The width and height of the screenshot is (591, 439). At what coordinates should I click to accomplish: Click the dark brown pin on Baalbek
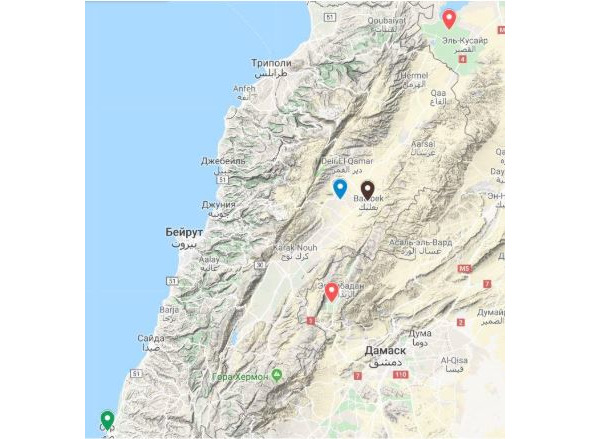pos(367,190)
